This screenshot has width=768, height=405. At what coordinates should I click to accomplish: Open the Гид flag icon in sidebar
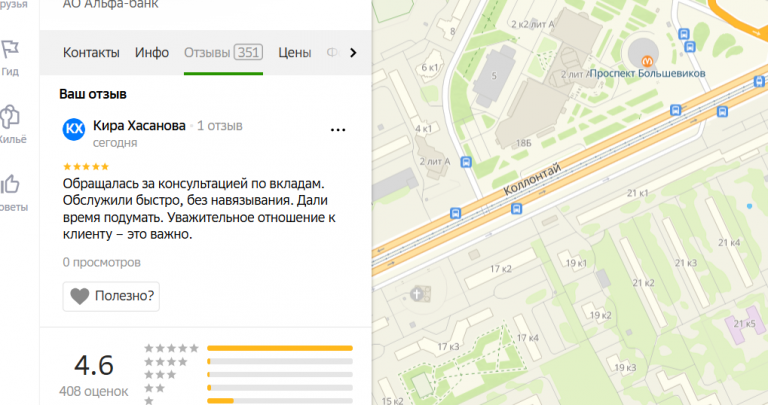(x=10, y=49)
